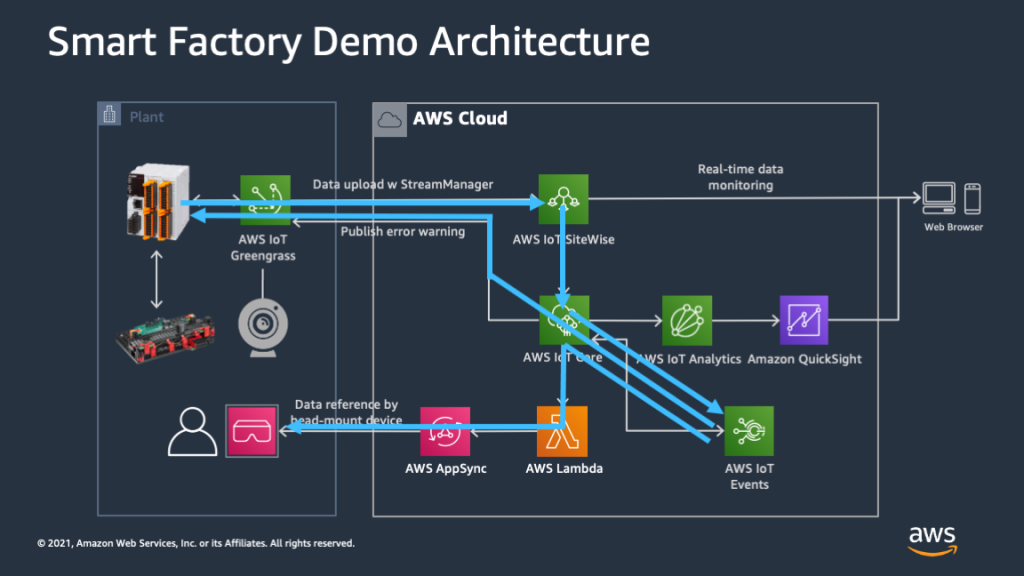Open the AWS IoT Core icon
Screen dimensions: 1024x576
coord(564,320)
